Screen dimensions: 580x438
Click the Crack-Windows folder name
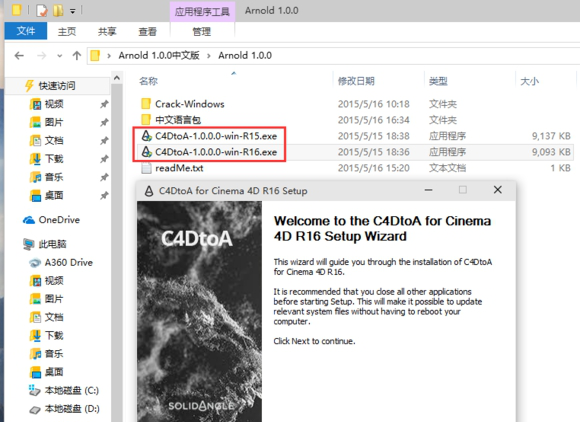[x=190, y=104]
